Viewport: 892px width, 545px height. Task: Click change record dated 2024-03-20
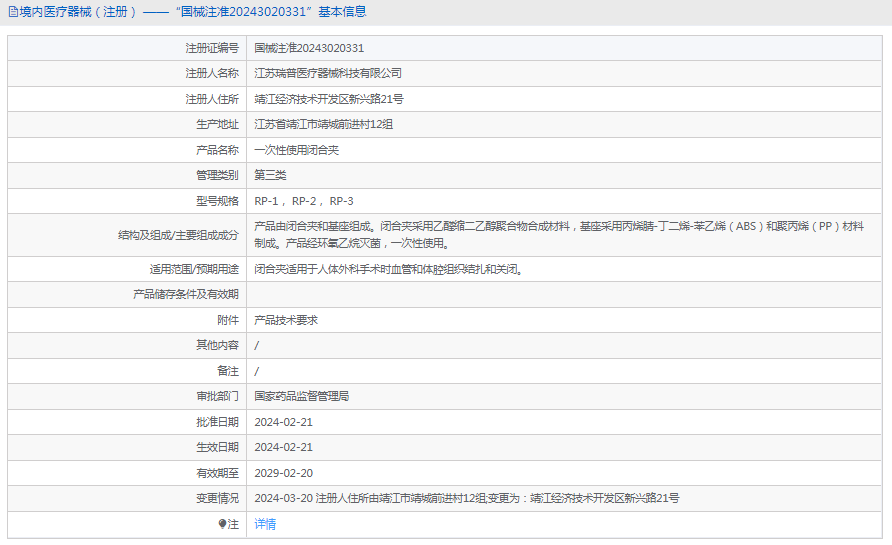click(466, 498)
